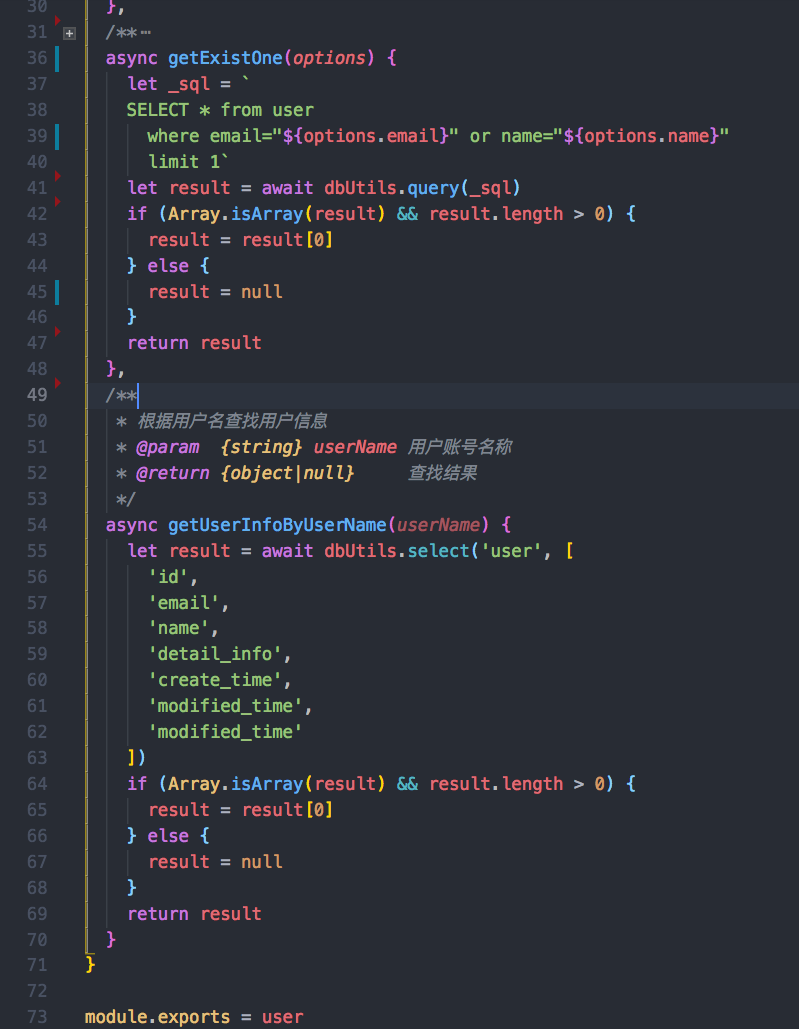Viewport: 799px width, 1029px height.
Task: Click the comment text 查找结果
Action: [x=442, y=473]
